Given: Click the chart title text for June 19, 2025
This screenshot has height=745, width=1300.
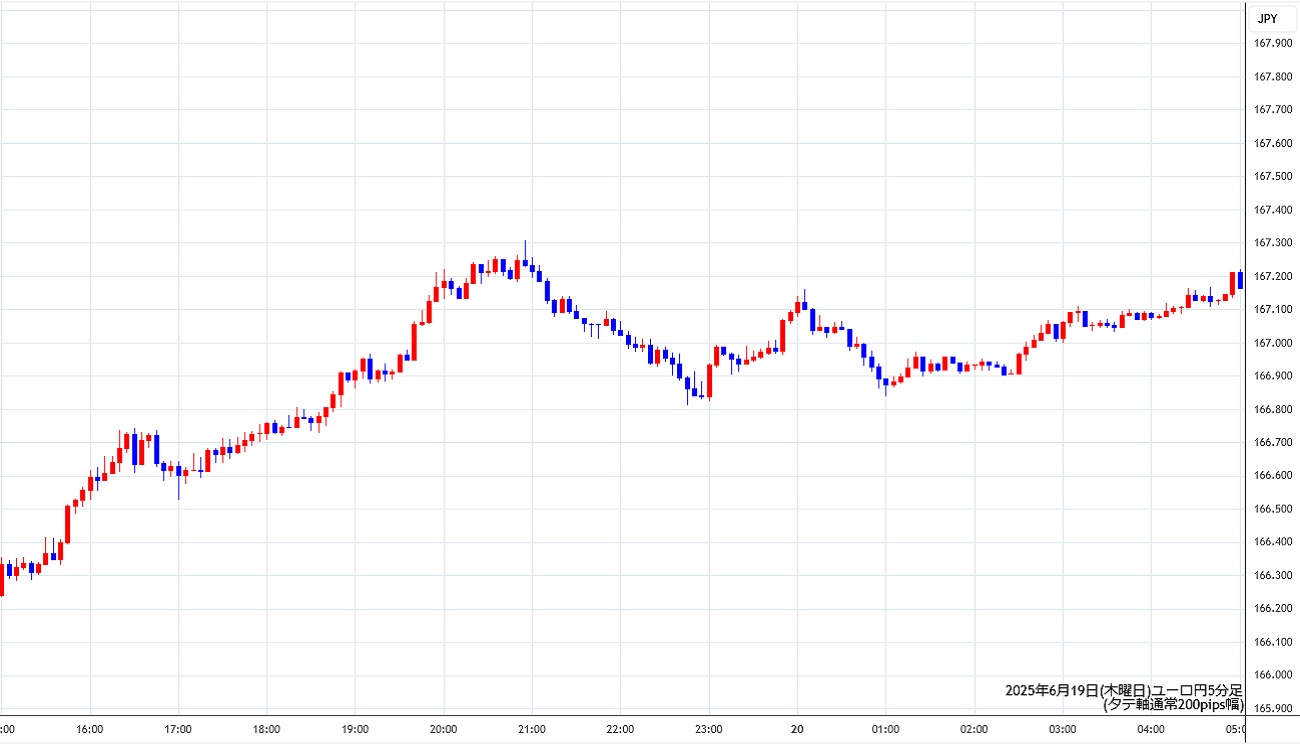Looking at the screenshot, I should tap(1123, 691).
